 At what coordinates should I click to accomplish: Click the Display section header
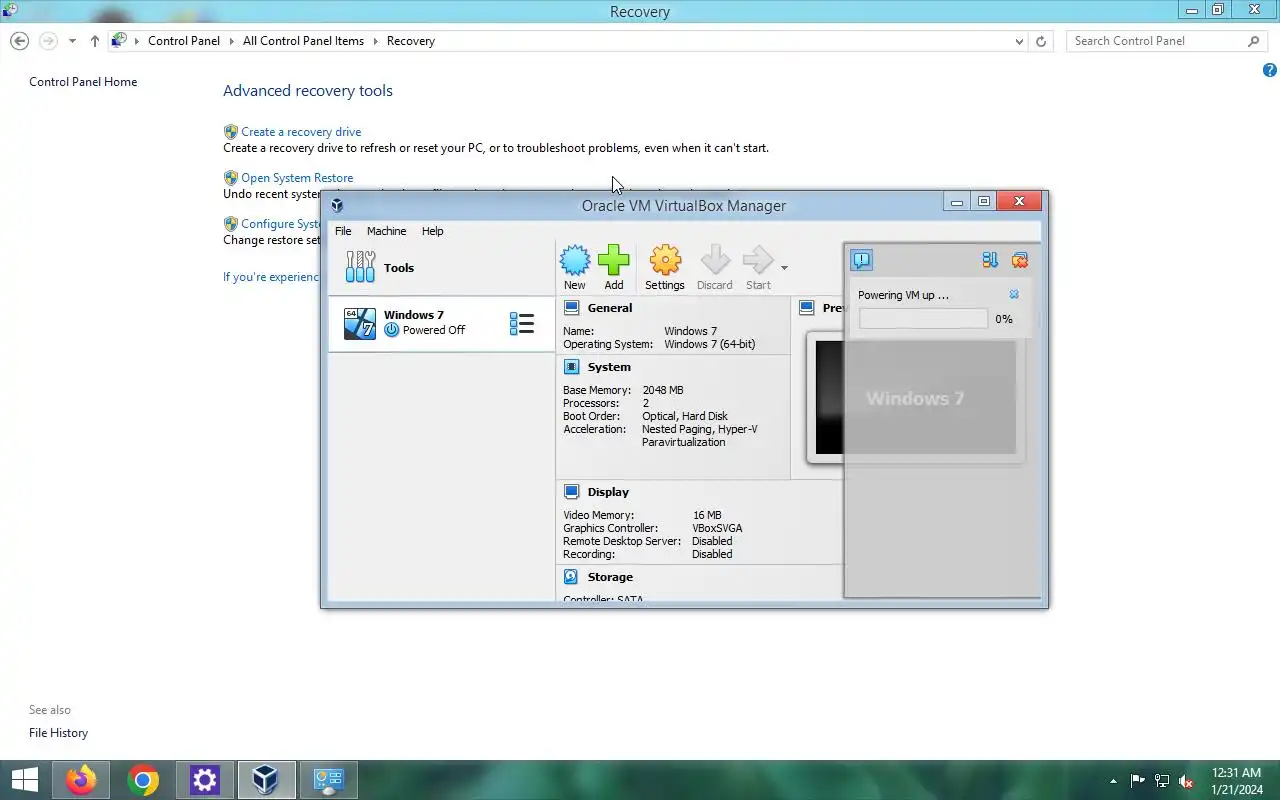click(x=608, y=492)
